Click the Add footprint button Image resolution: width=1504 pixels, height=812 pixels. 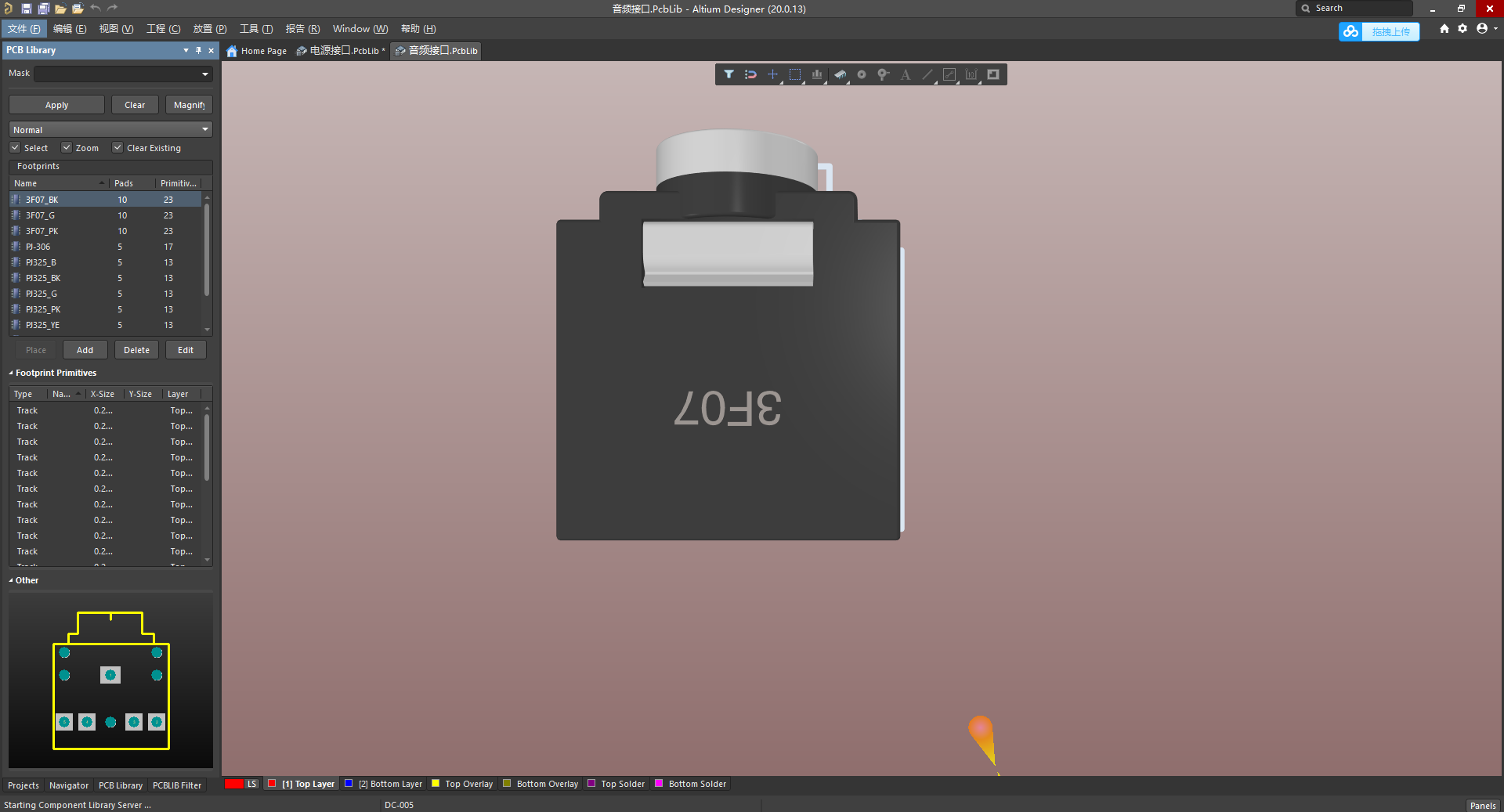click(x=85, y=350)
